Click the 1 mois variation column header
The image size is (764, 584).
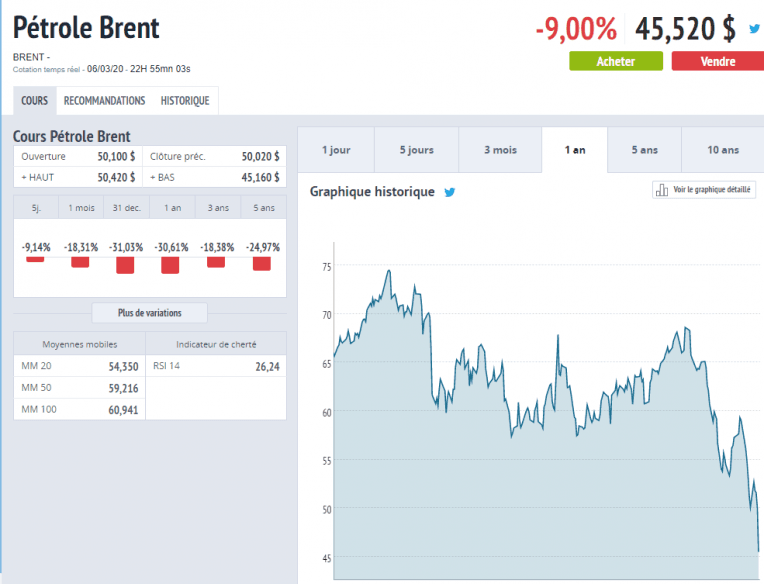[80, 207]
